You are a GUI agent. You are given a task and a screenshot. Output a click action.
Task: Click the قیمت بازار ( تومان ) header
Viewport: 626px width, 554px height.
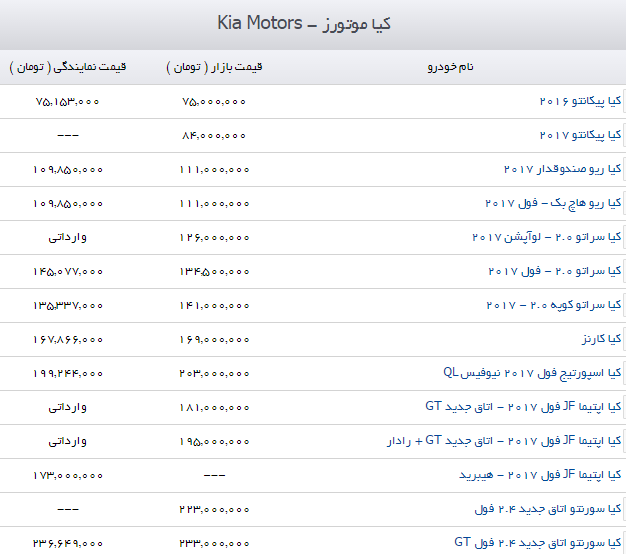214,67
